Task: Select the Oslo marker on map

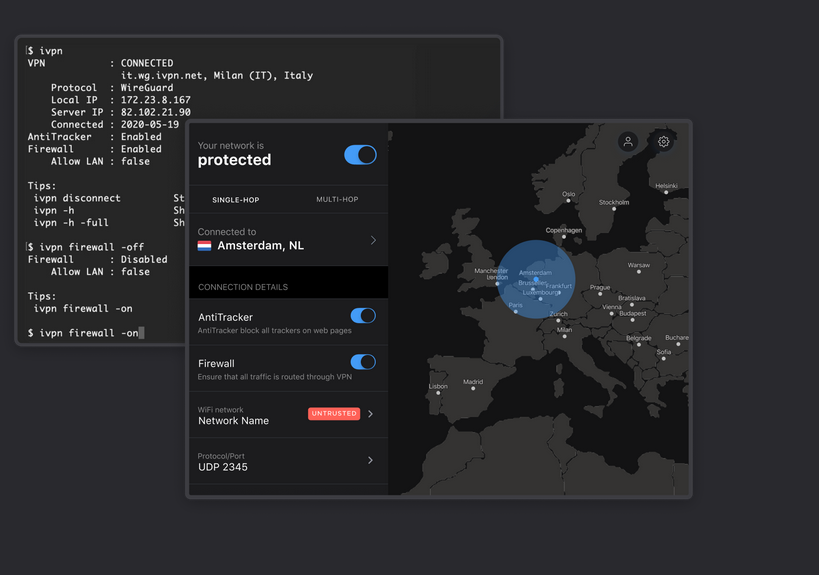Action: coord(568,200)
